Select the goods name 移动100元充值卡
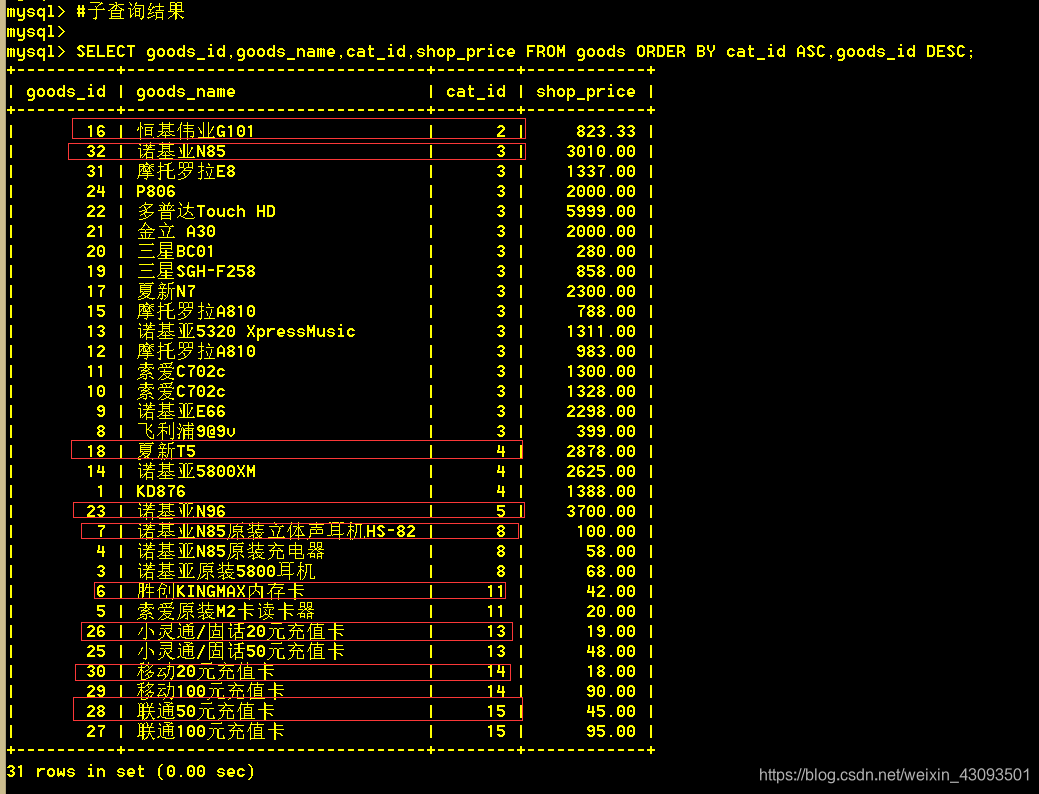Screen dimensions: 1039x794 coord(211,691)
